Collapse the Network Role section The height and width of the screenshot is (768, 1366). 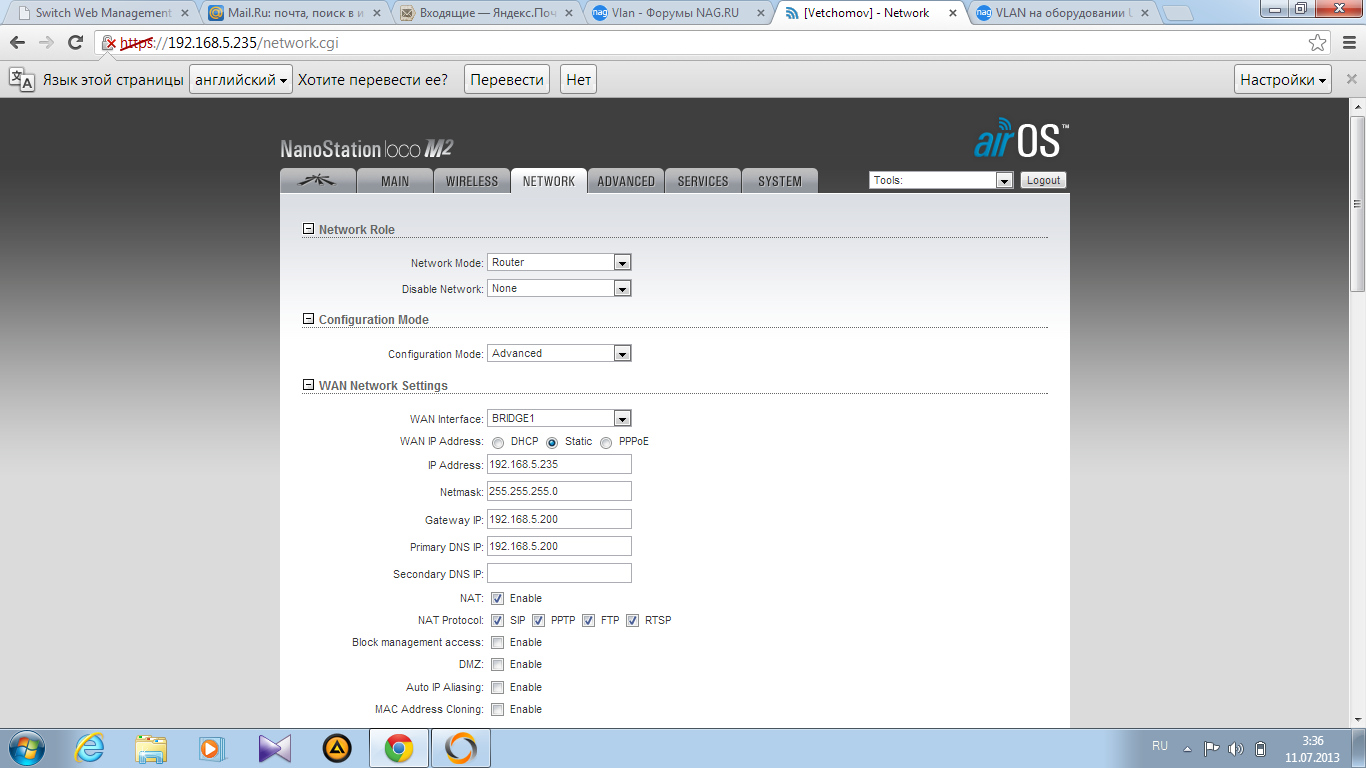pos(308,230)
